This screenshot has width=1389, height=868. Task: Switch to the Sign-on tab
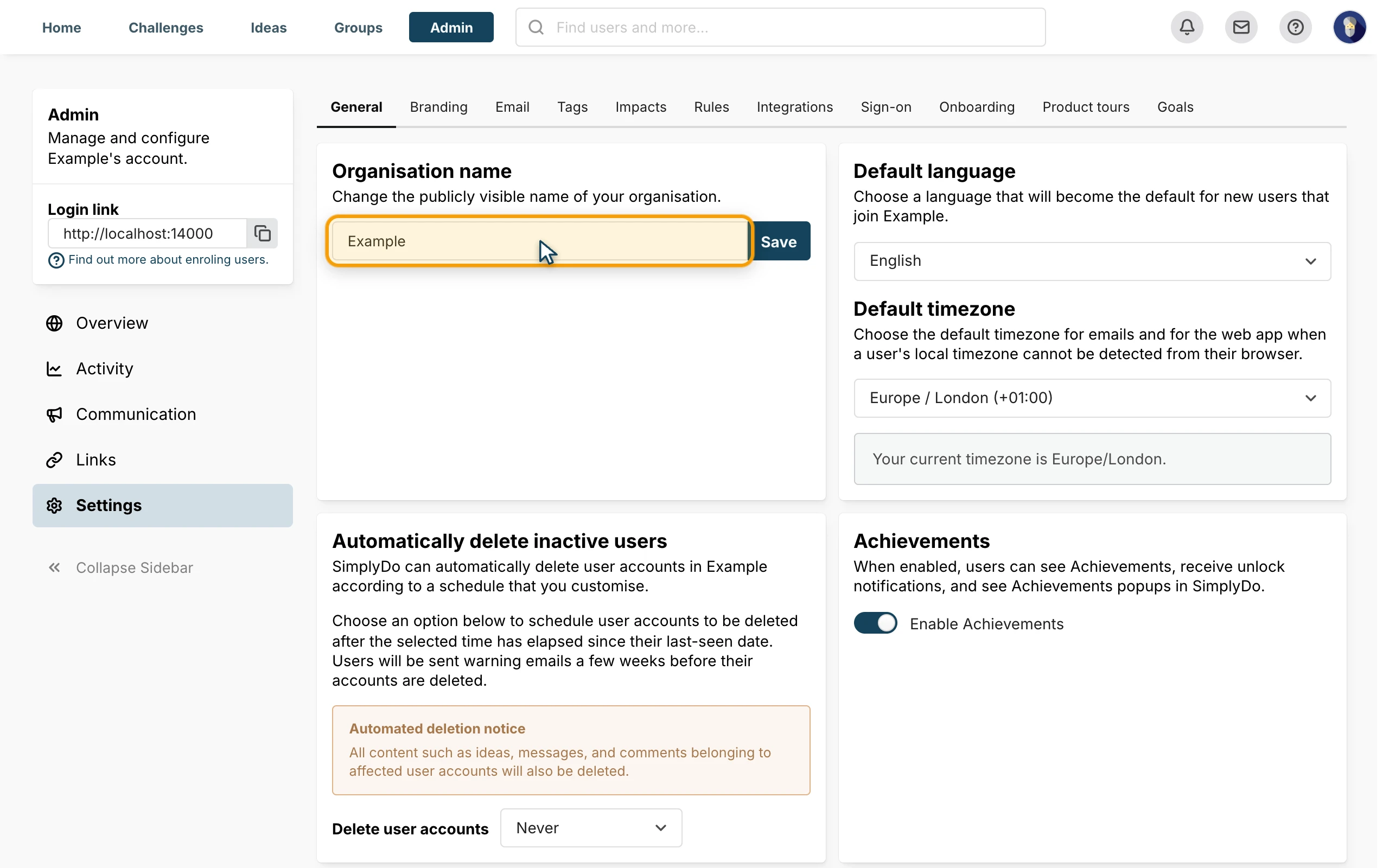pyautogui.click(x=885, y=107)
